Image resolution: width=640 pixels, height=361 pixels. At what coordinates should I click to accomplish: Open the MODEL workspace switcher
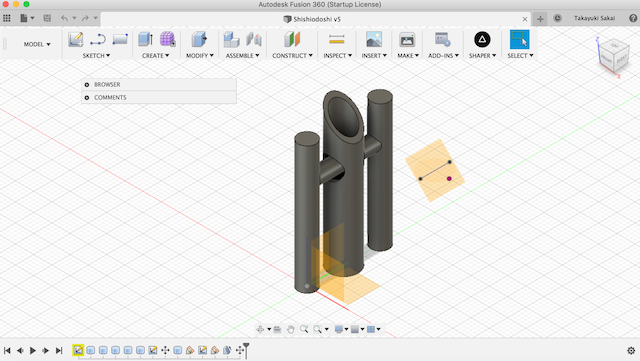pos(37,44)
